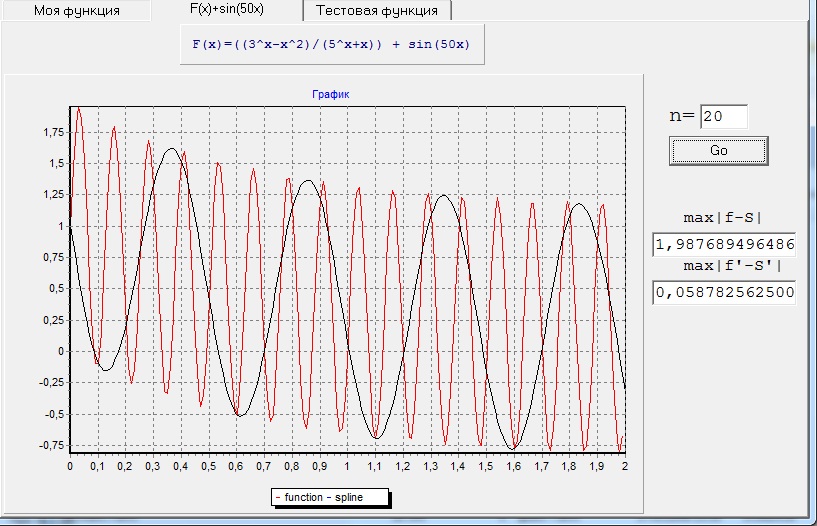Click the max|f-S| result field
This screenshot has height=526, width=817.
tap(724, 244)
